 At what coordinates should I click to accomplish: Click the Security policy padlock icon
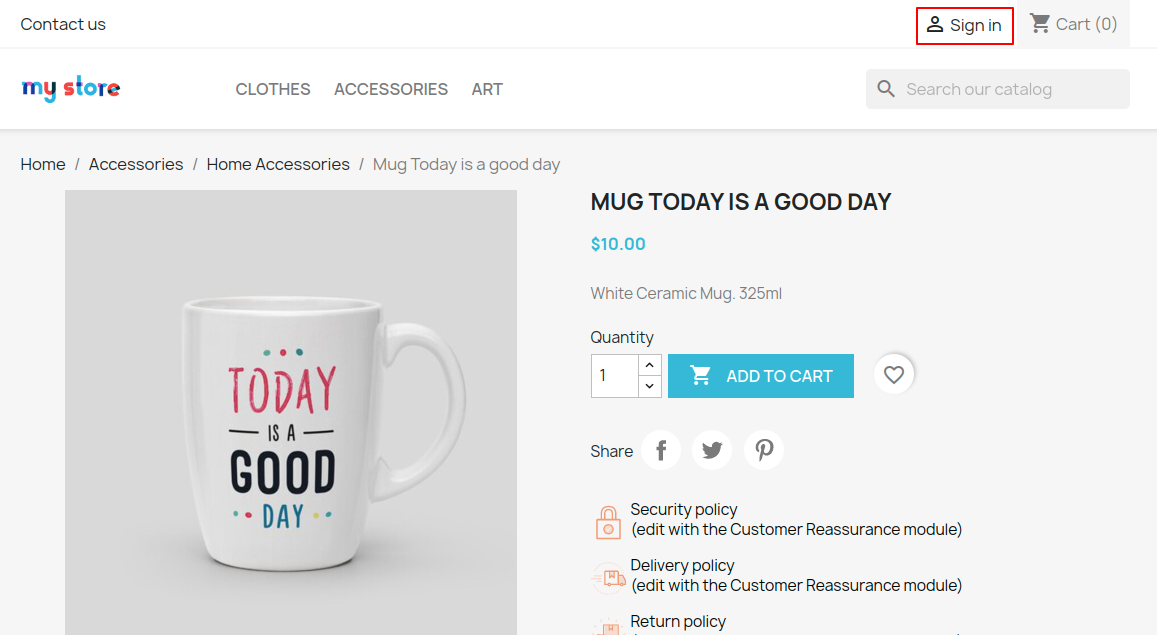point(608,521)
